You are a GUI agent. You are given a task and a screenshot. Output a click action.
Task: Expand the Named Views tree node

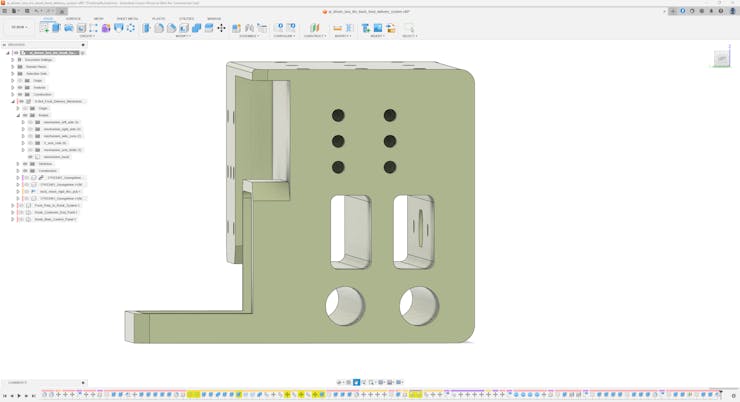[x=13, y=67]
